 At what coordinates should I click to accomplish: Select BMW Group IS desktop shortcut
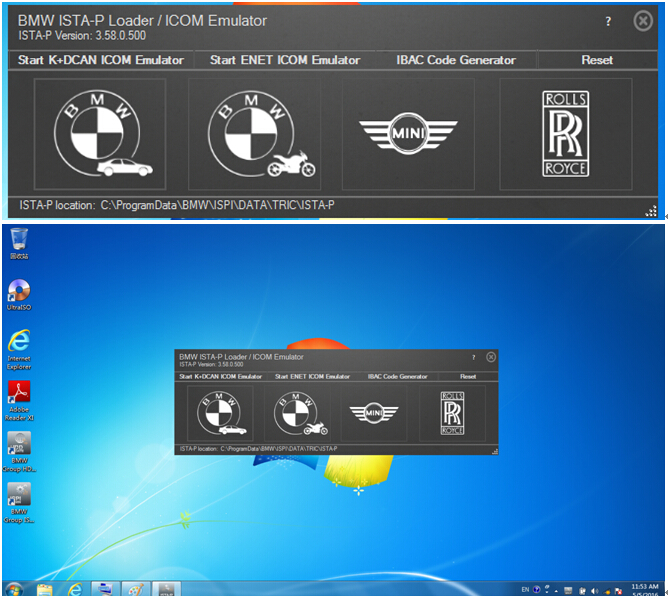[x=19, y=503]
